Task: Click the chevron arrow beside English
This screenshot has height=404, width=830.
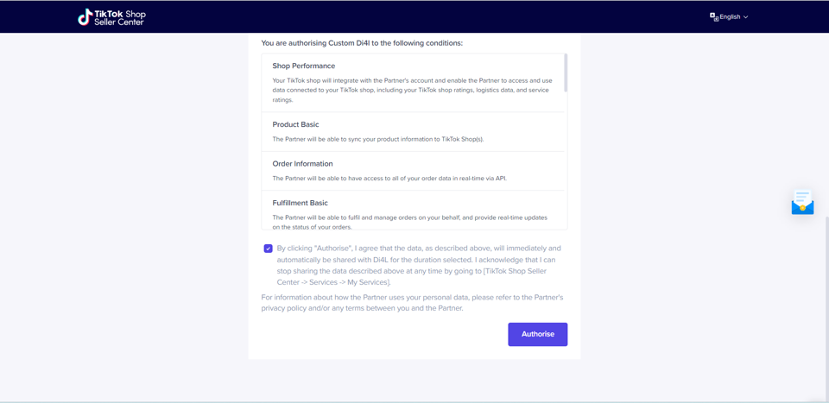Action: [x=746, y=17]
